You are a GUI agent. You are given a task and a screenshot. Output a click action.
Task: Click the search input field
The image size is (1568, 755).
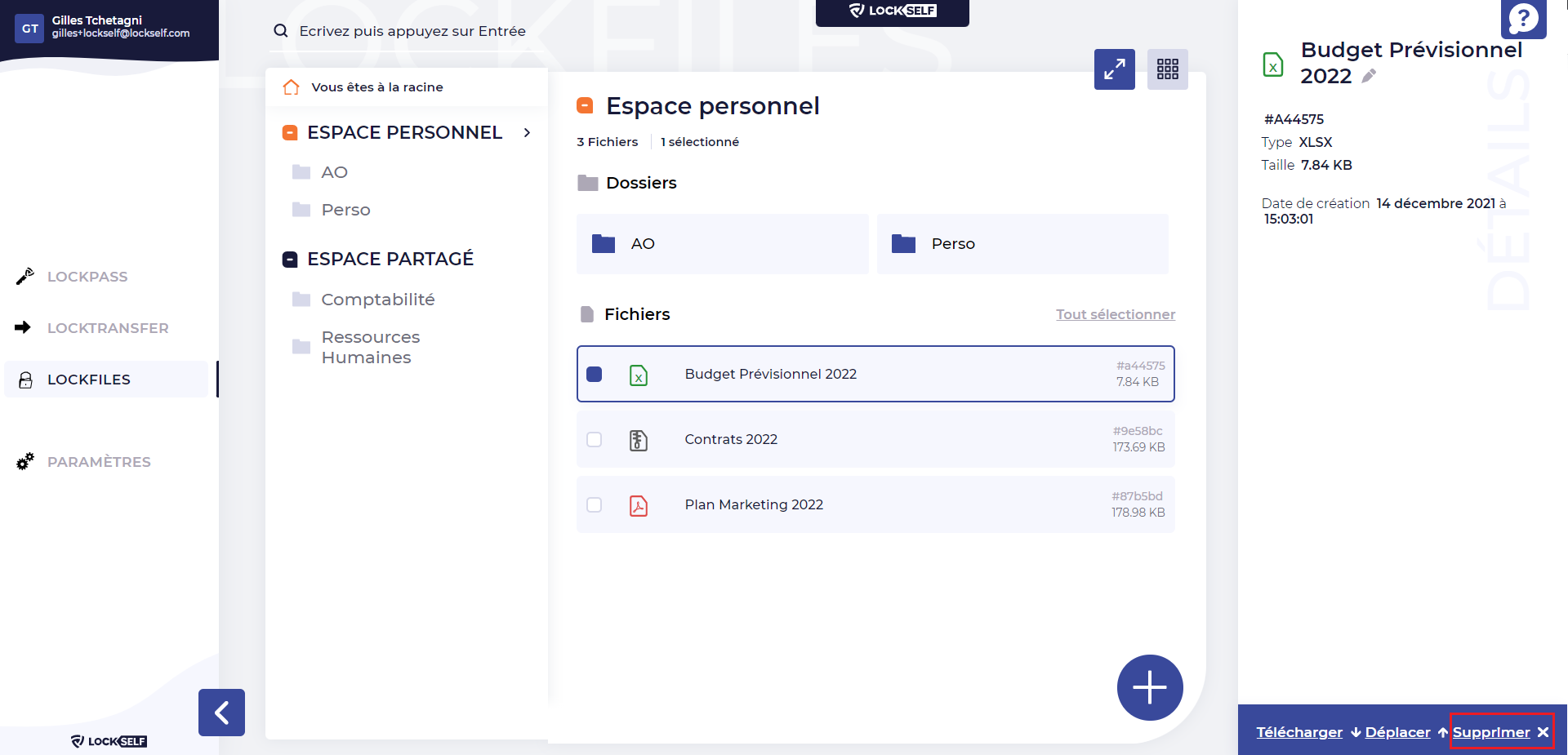[412, 31]
